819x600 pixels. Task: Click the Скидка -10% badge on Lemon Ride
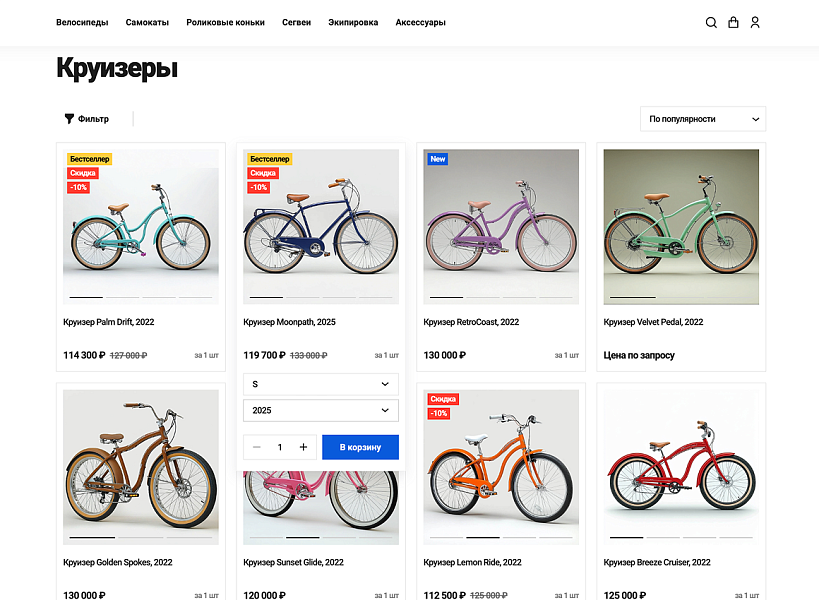tap(440, 405)
